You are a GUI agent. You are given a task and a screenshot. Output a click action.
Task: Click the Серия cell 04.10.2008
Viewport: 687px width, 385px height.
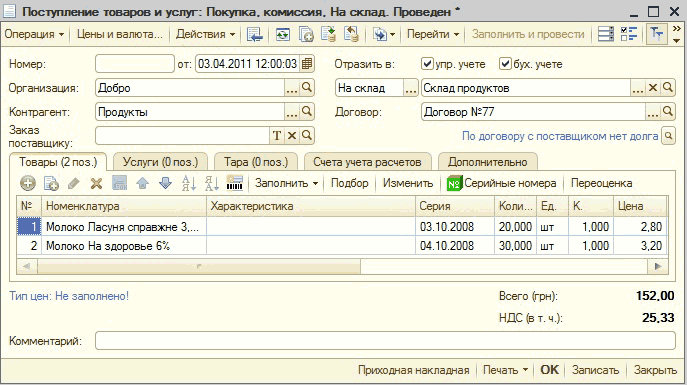(x=454, y=246)
